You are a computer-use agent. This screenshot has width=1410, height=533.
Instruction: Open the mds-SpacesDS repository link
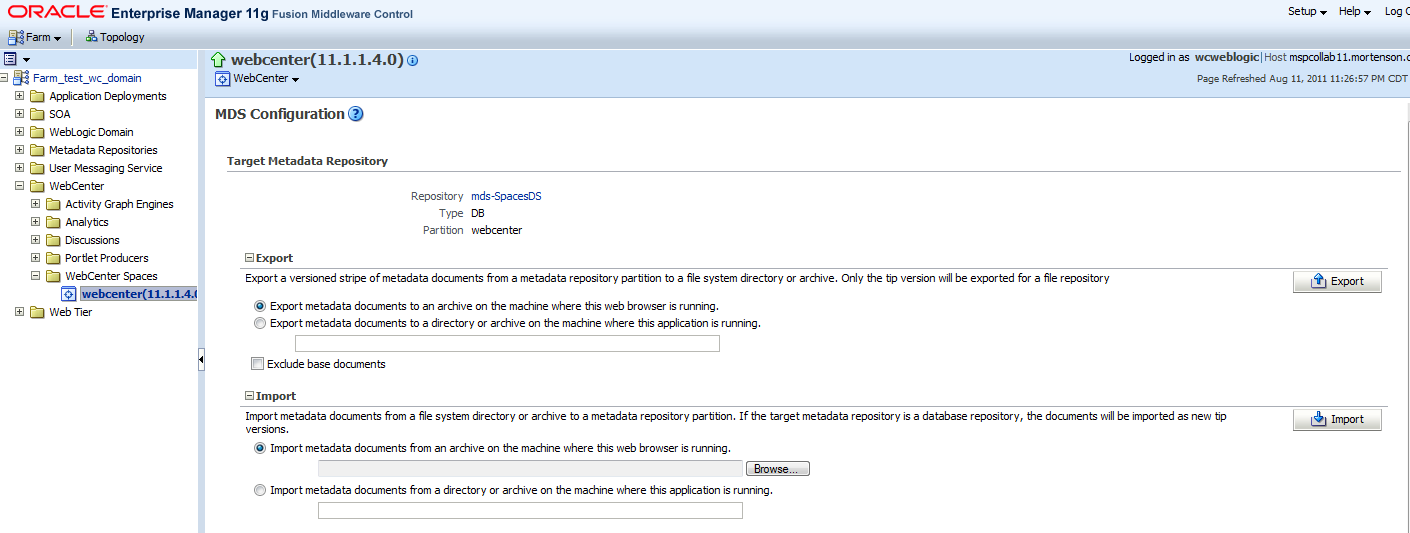506,196
